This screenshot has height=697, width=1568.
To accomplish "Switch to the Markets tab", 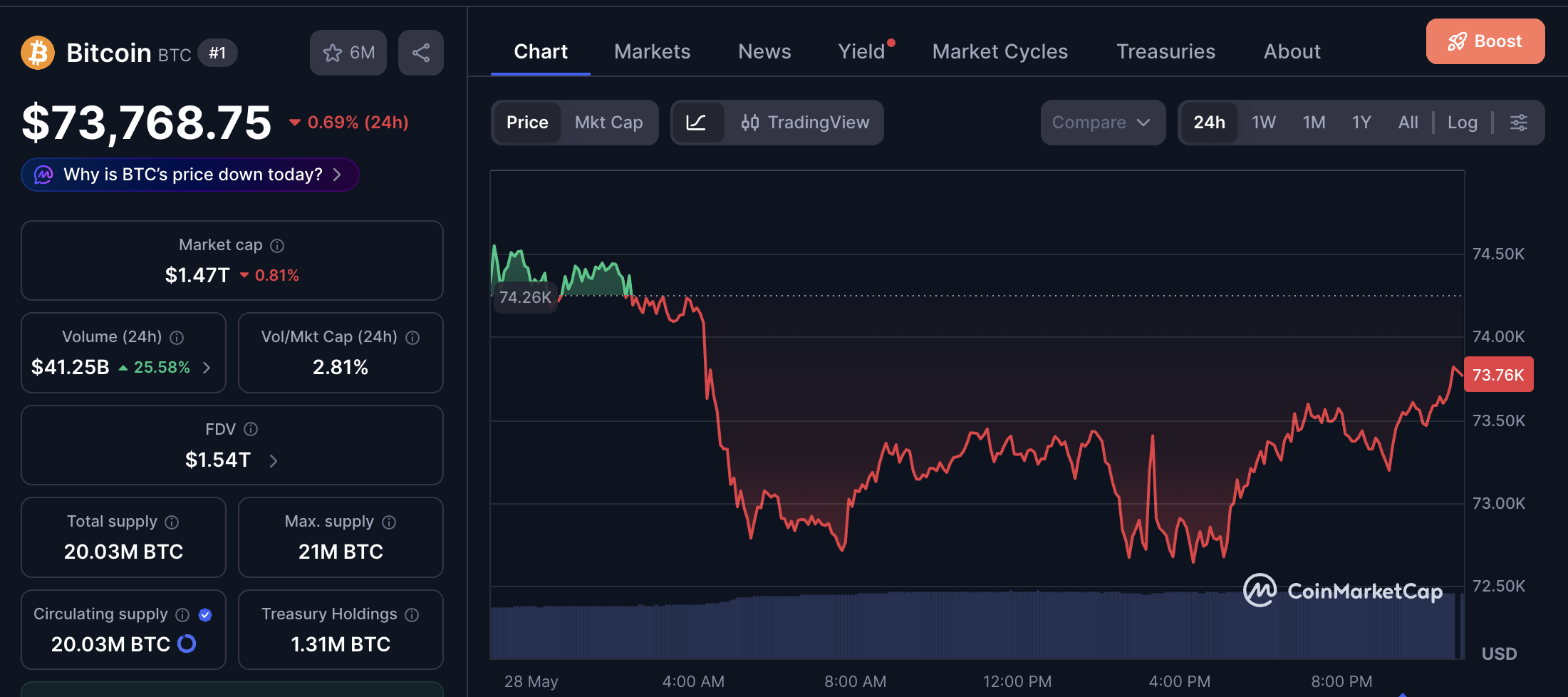I will pos(653,52).
